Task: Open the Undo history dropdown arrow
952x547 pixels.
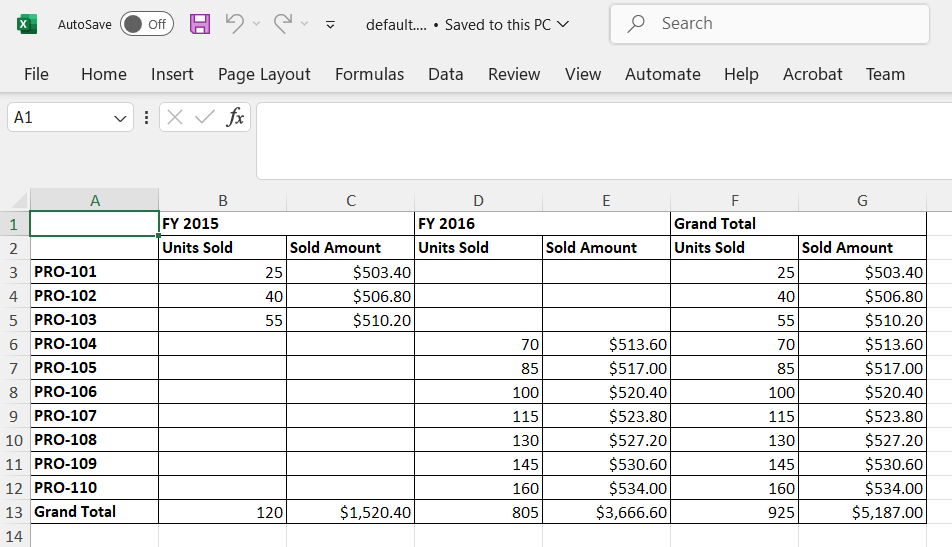Action: (x=256, y=24)
